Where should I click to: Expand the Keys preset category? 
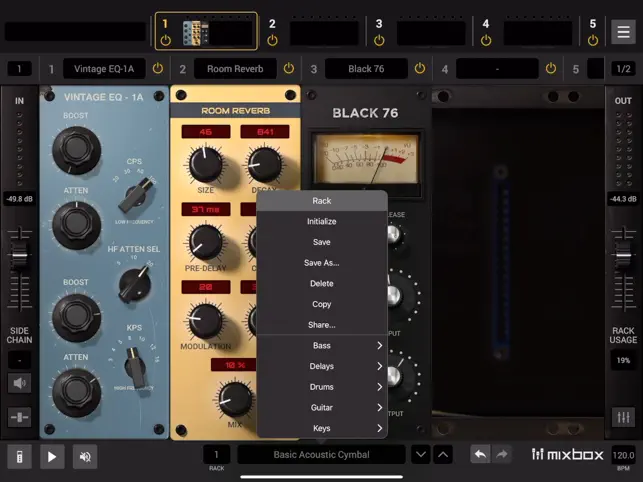pos(322,428)
